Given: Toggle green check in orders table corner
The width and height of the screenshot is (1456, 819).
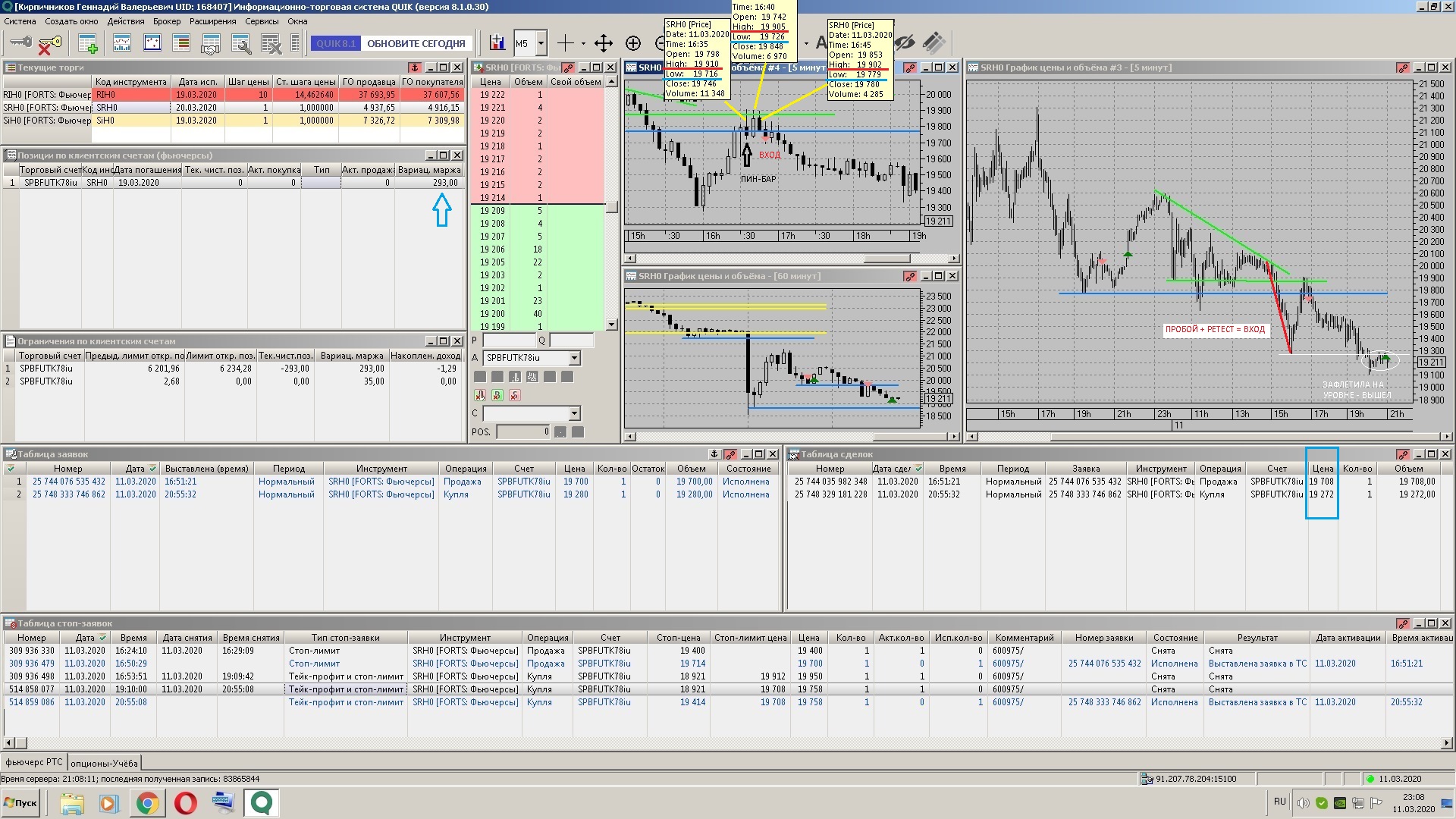Looking at the screenshot, I should (x=11, y=469).
